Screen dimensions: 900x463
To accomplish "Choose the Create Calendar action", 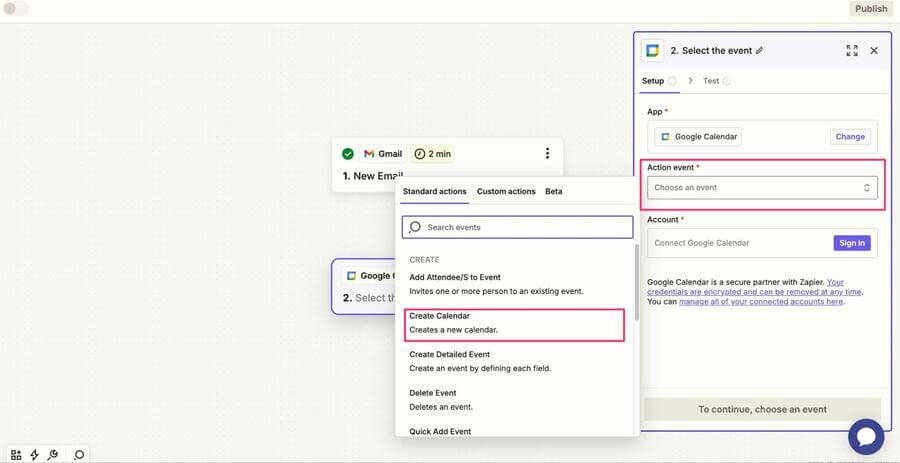I will 515,323.
